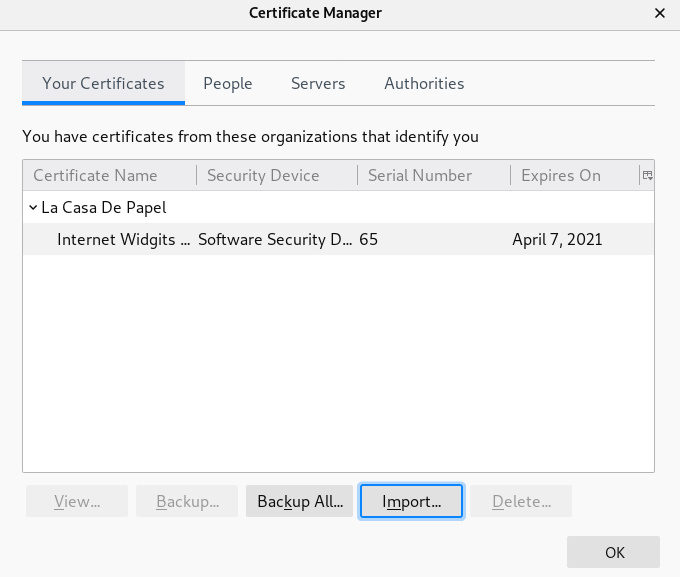
Task: Select the Internet Widgits certificate entry
Action: [123, 240]
